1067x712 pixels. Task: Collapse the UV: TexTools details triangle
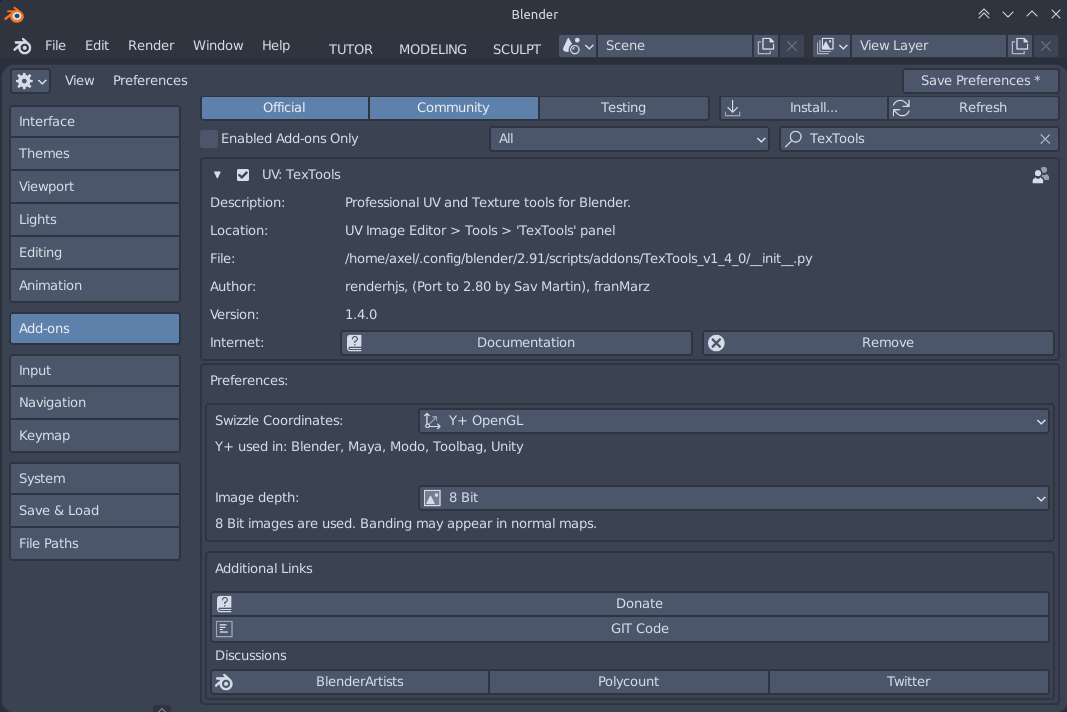pyautogui.click(x=217, y=175)
